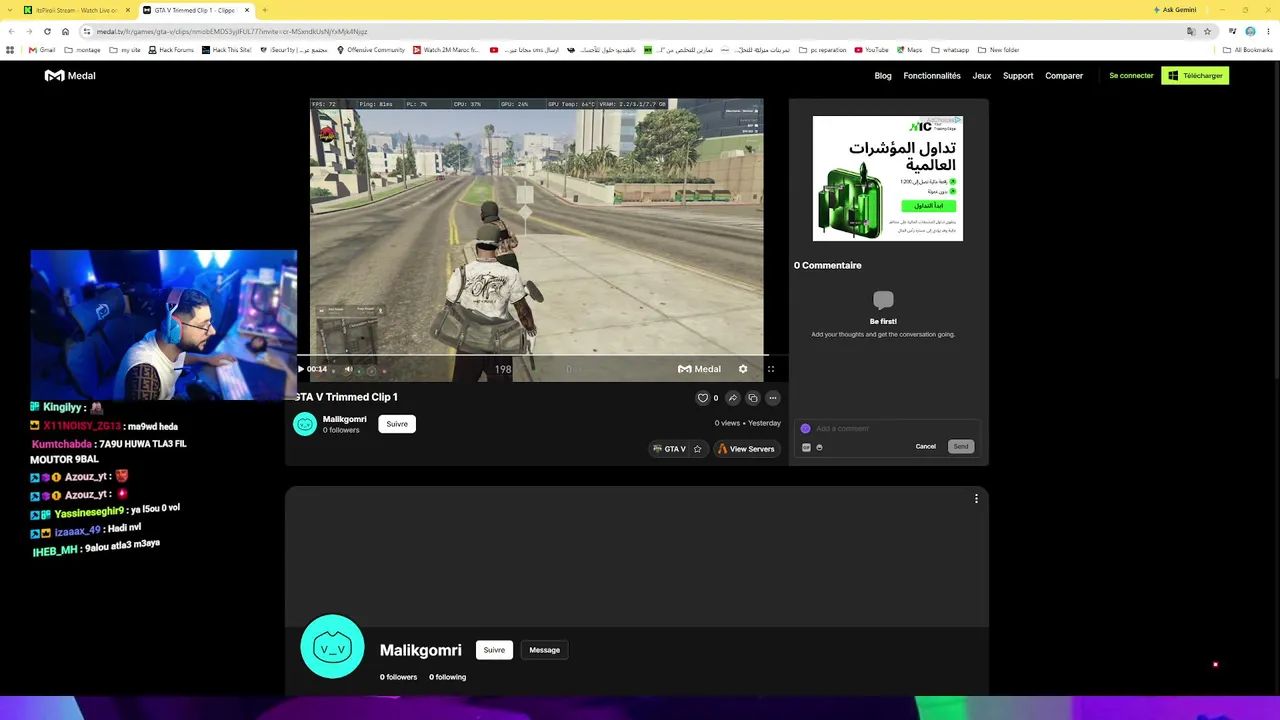Image resolution: width=1280 pixels, height=720 pixels.
Task: Open the Chrome three-dot menu
Action: pos(1268,31)
